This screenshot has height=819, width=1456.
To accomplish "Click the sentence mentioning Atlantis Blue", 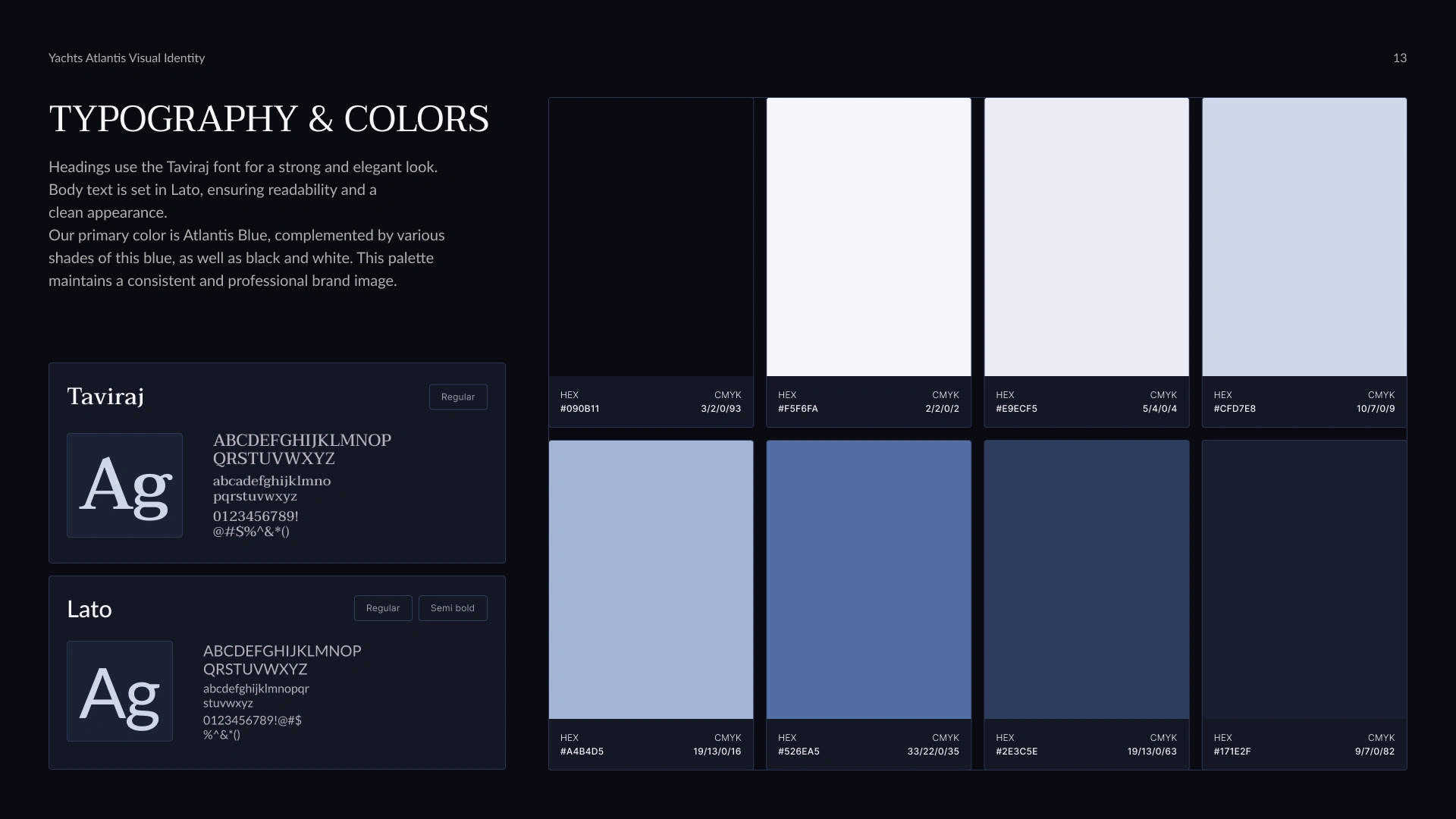I will [246, 258].
